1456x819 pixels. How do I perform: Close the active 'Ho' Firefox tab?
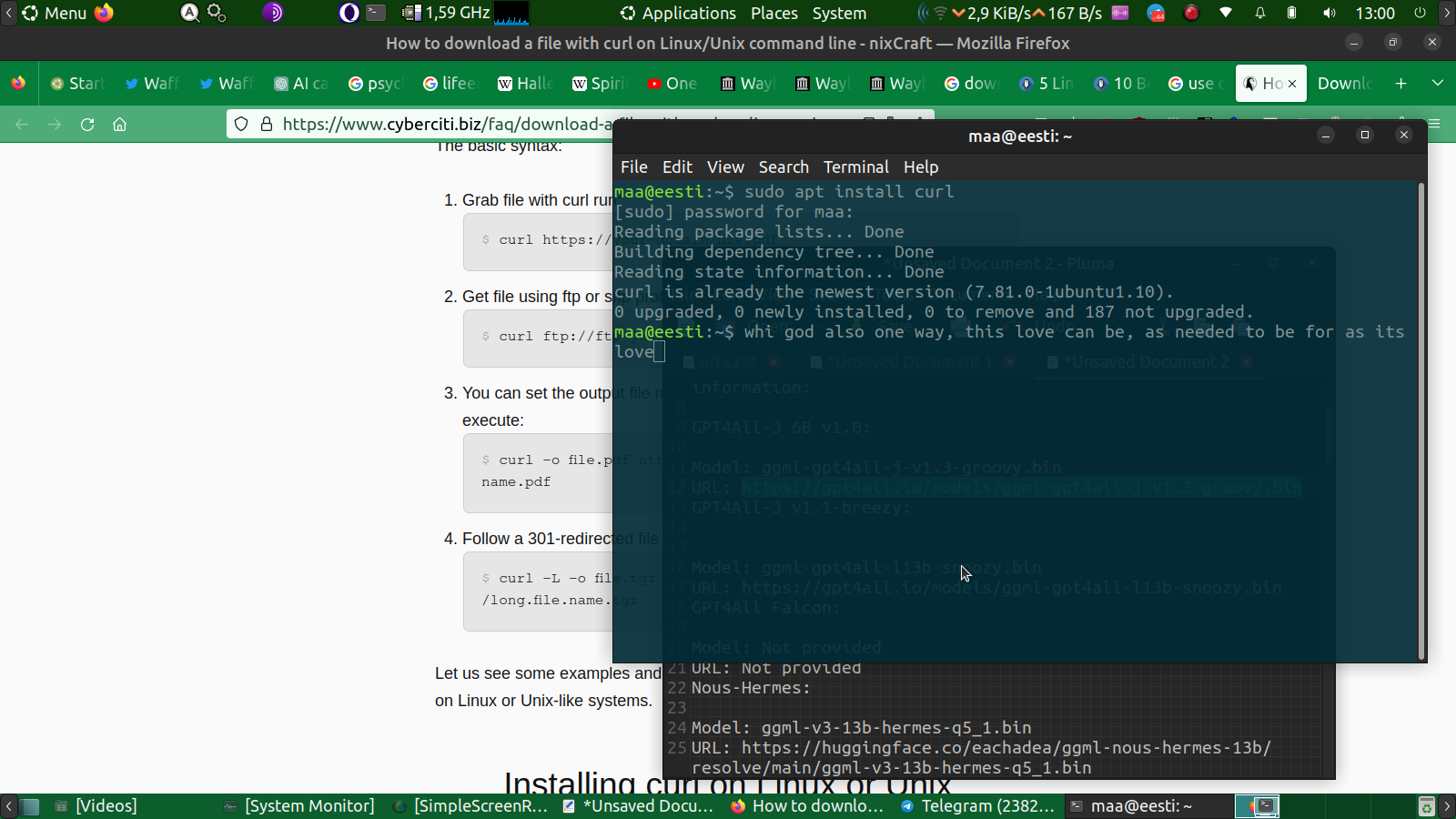click(1292, 84)
